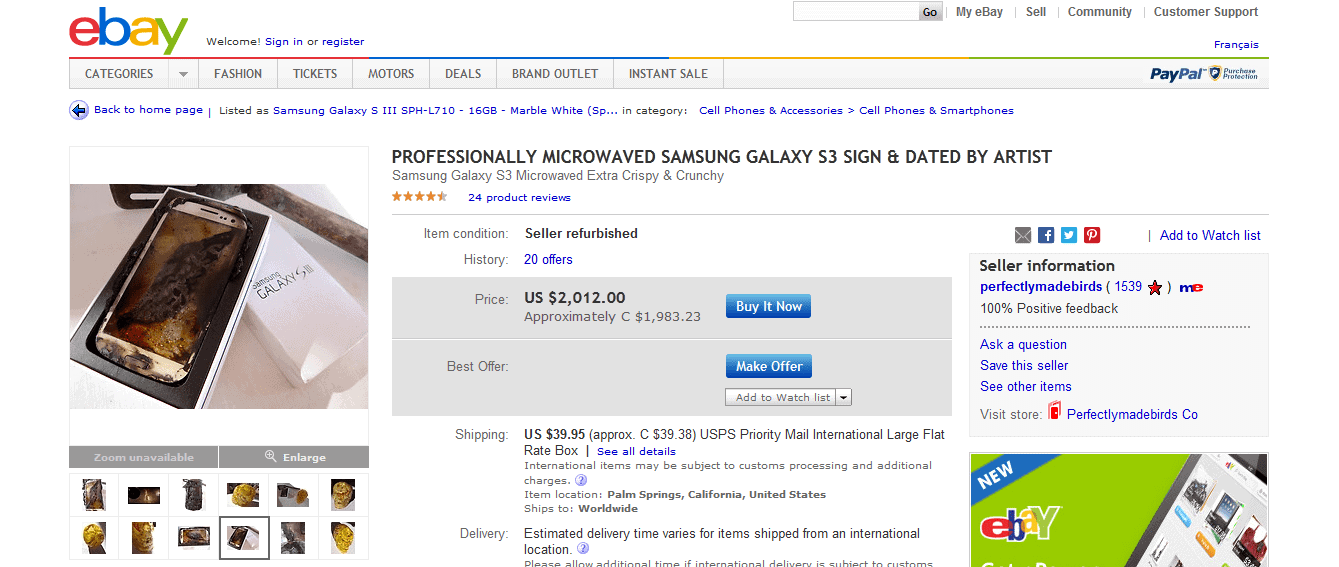Expand the Categories dropdown arrow
The image size is (1339, 567).
point(183,74)
